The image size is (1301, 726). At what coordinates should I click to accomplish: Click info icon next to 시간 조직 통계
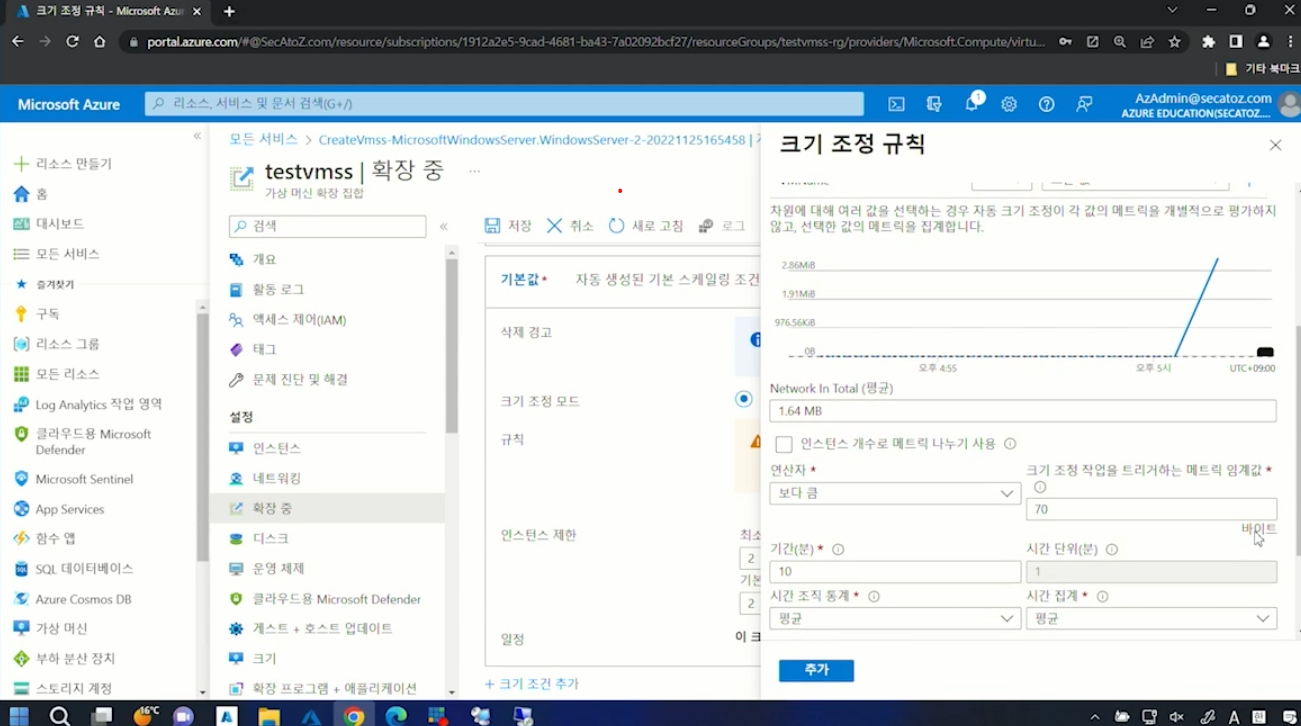873,596
